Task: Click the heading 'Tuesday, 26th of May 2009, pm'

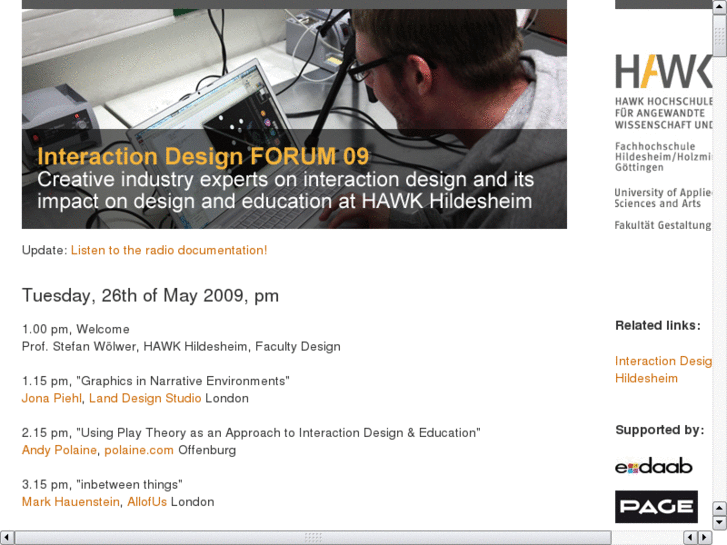Action: (x=150, y=295)
